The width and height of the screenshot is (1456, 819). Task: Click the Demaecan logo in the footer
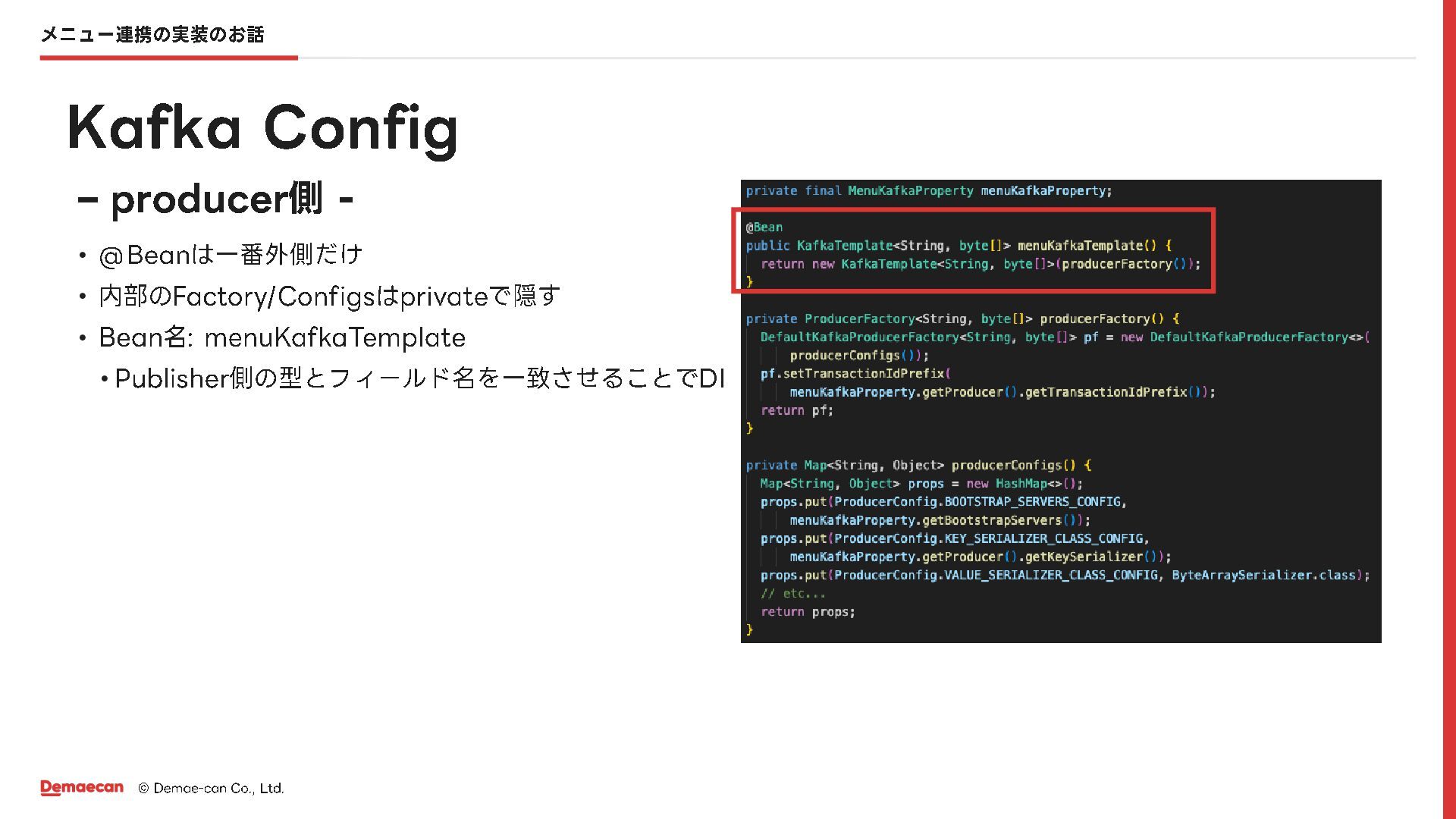(82, 788)
